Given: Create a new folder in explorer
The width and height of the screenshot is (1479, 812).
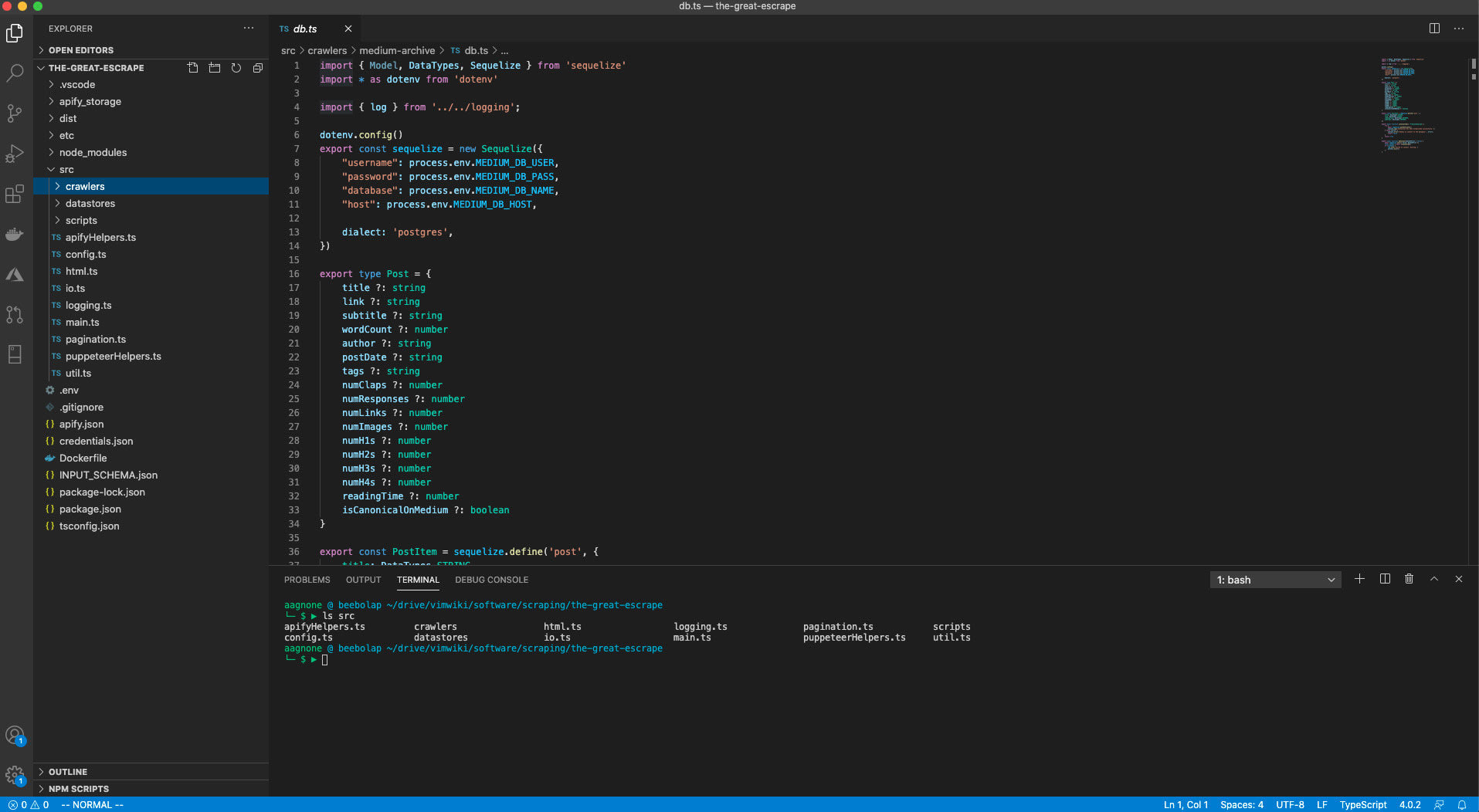Looking at the screenshot, I should (x=215, y=68).
